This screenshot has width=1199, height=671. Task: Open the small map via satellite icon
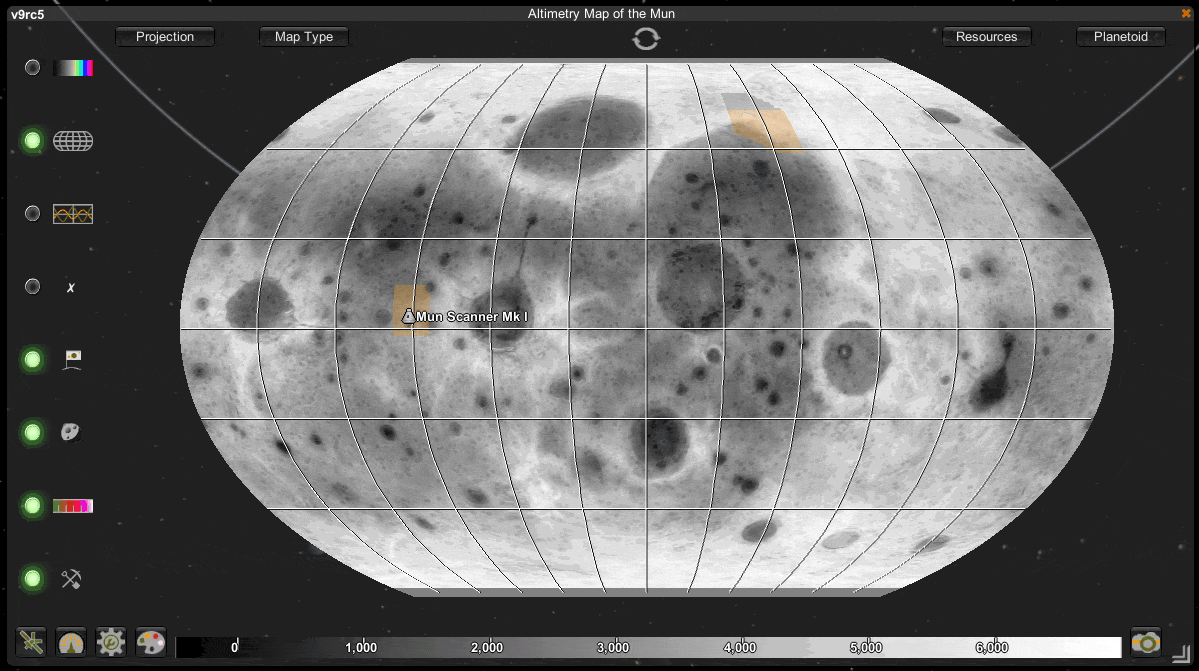[x=31, y=643]
